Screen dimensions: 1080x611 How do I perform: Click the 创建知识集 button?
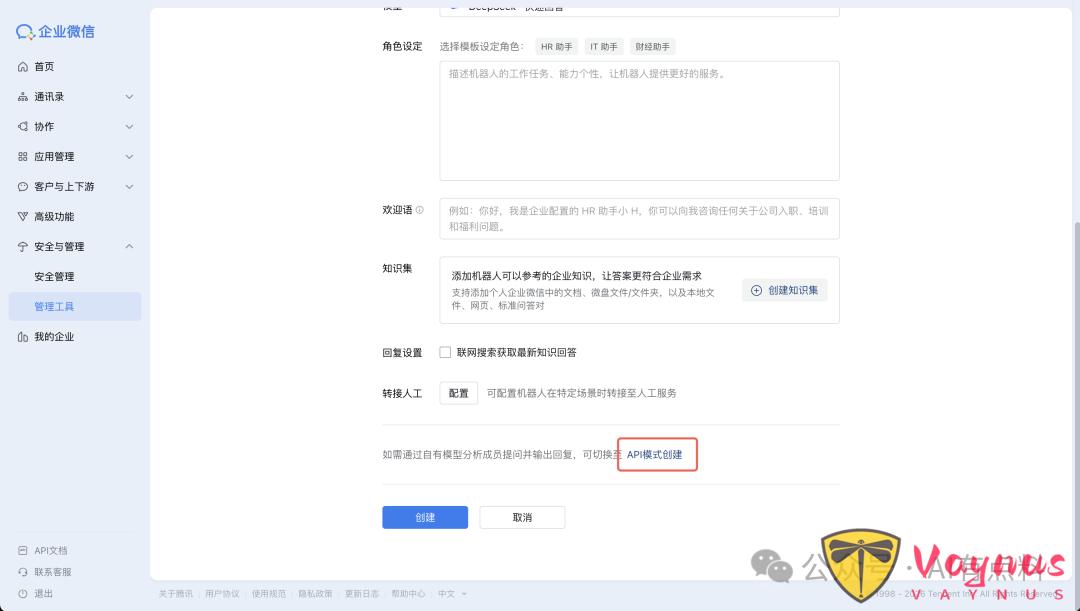coord(785,289)
